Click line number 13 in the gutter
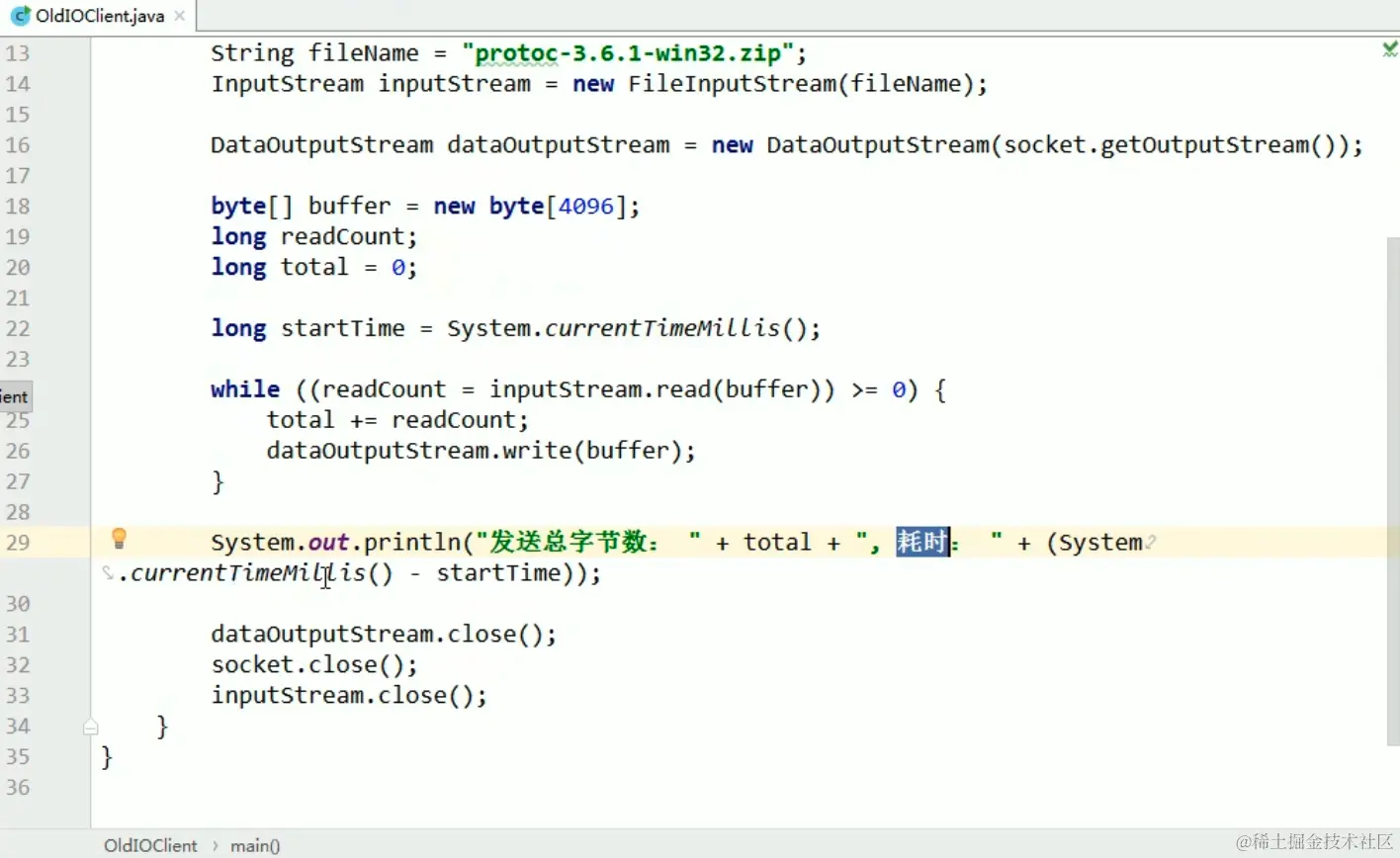The image size is (1400, 858). click(18, 53)
